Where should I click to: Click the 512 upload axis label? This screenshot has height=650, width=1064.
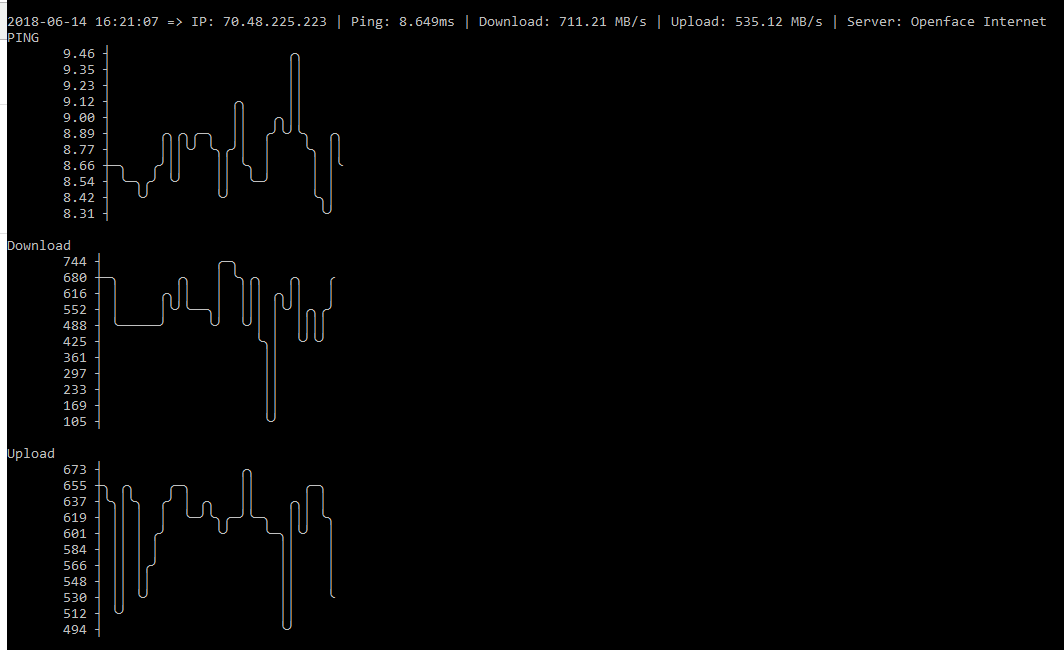point(75,613)
